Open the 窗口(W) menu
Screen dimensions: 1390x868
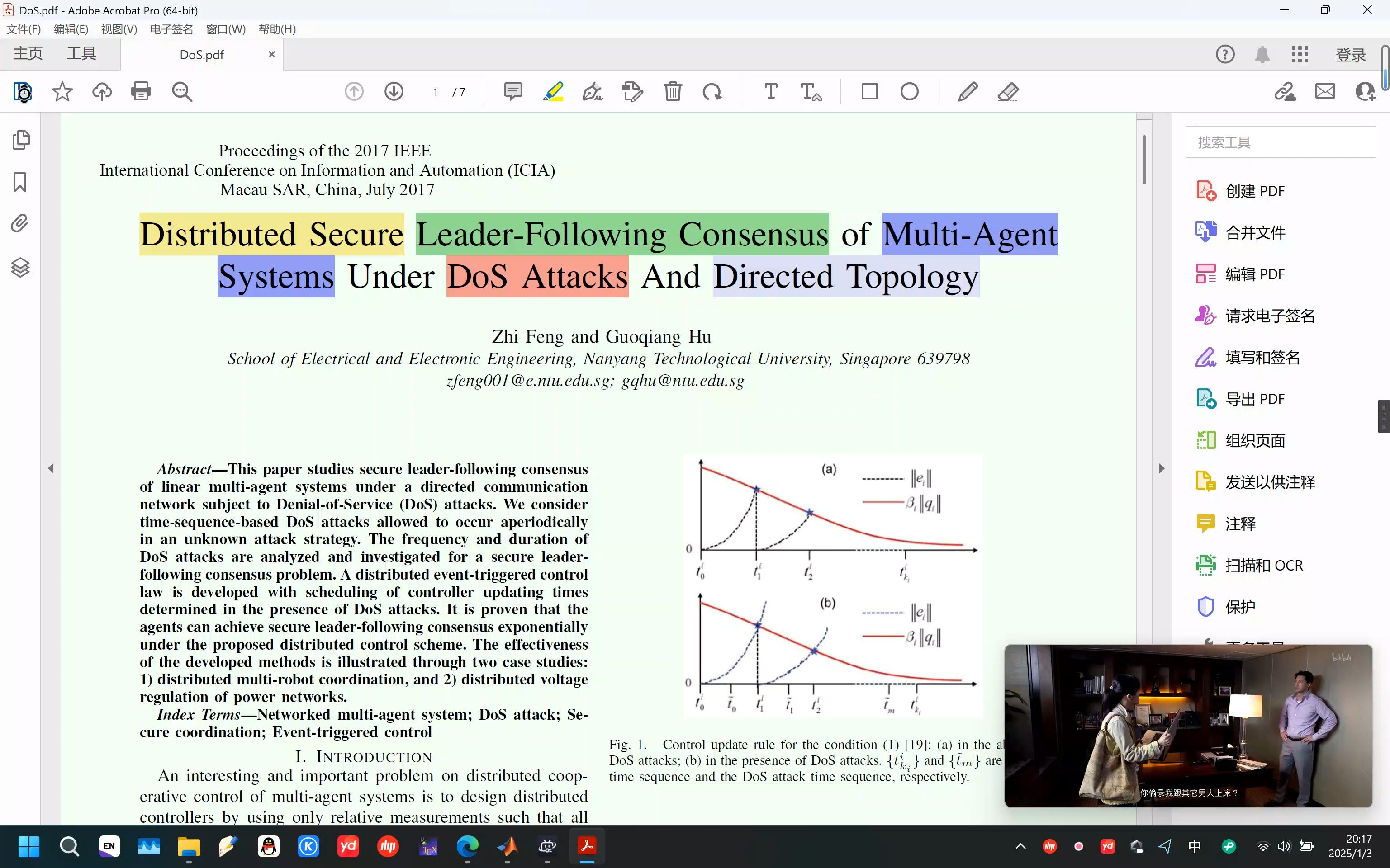(226, 28)
